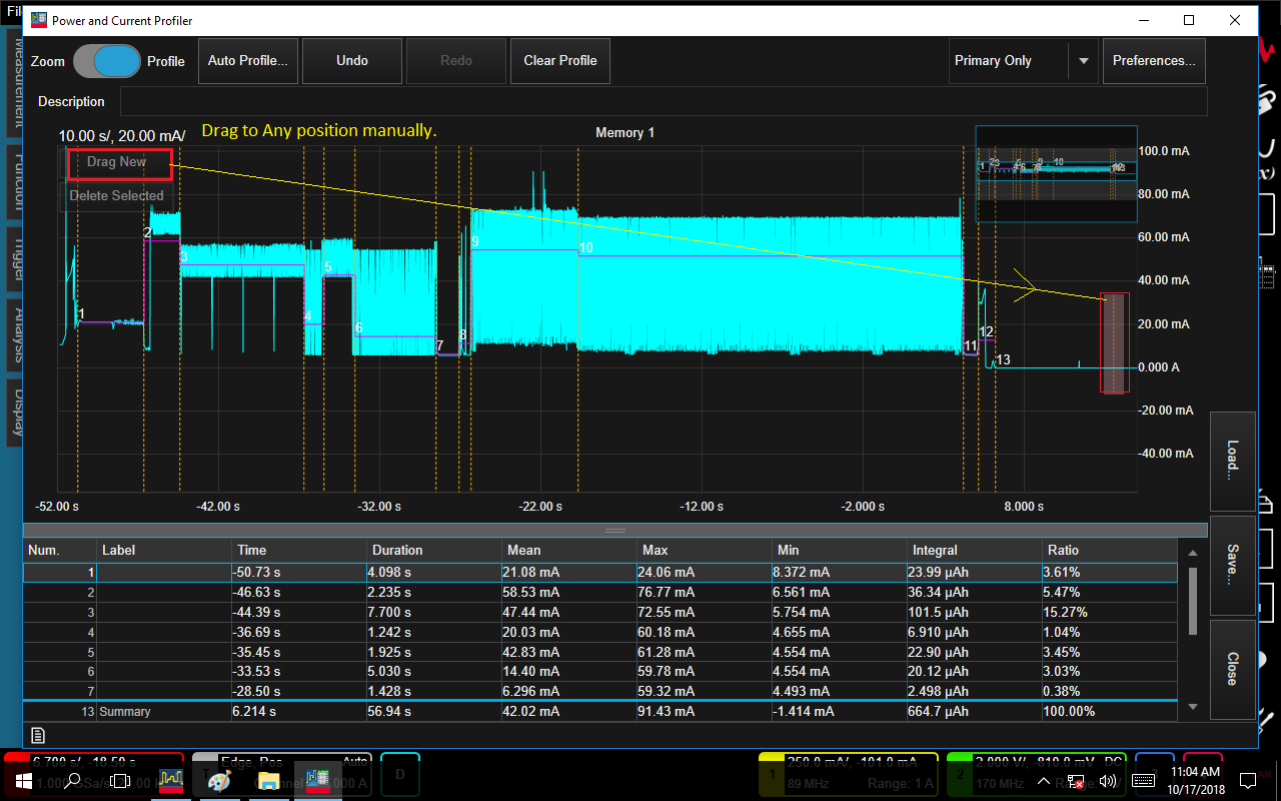Click the Close side button

pos(1232,669)
